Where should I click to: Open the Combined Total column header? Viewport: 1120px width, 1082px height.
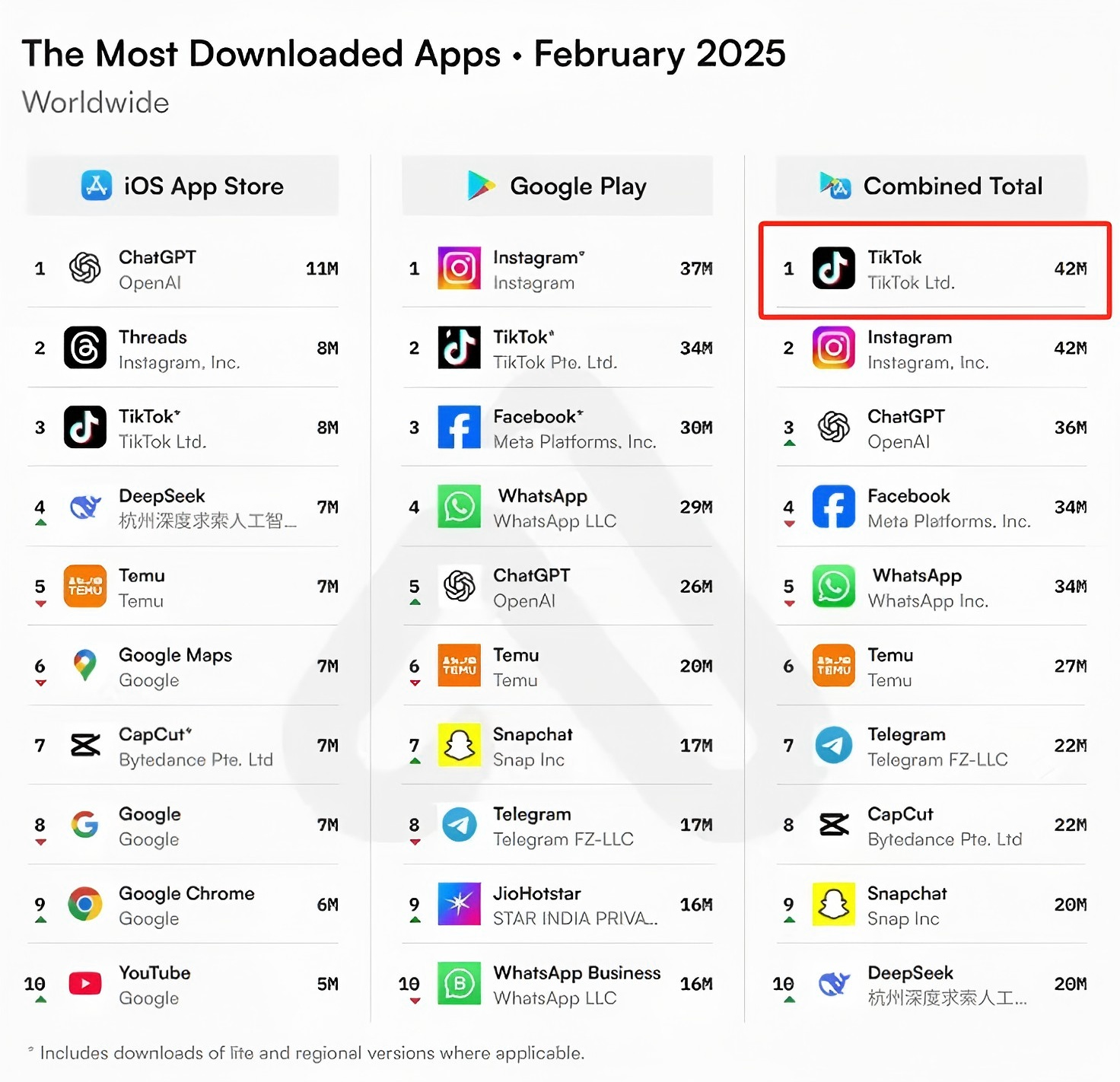pos(931,186)
